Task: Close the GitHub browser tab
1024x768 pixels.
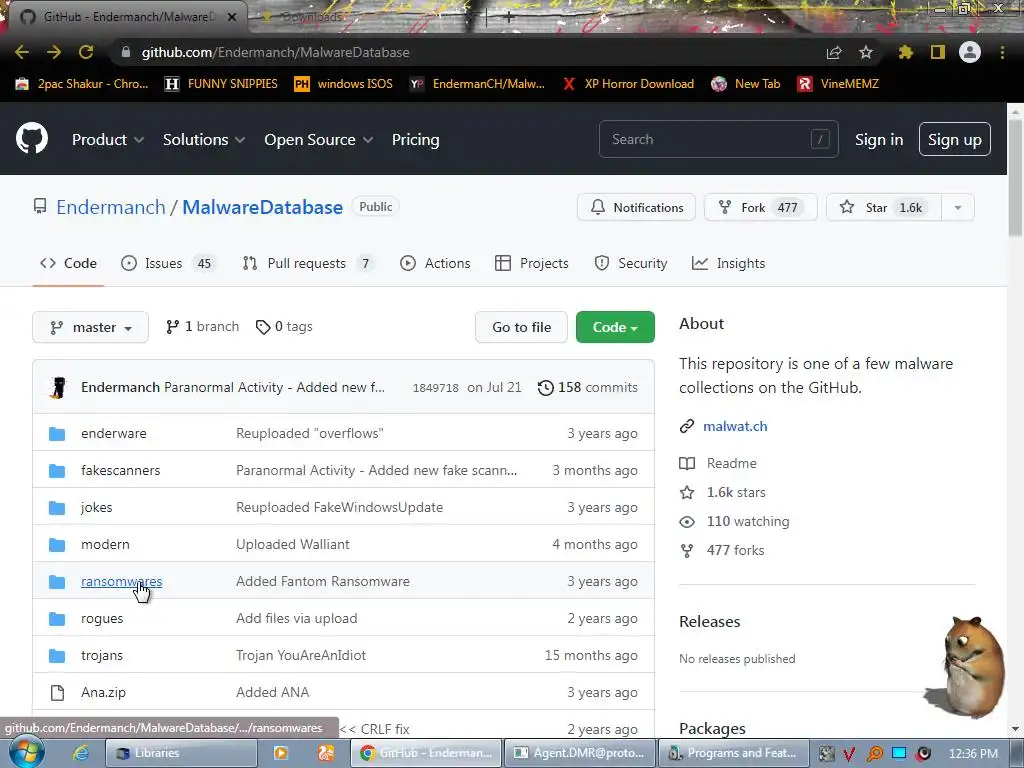Action: coord(232,17)
